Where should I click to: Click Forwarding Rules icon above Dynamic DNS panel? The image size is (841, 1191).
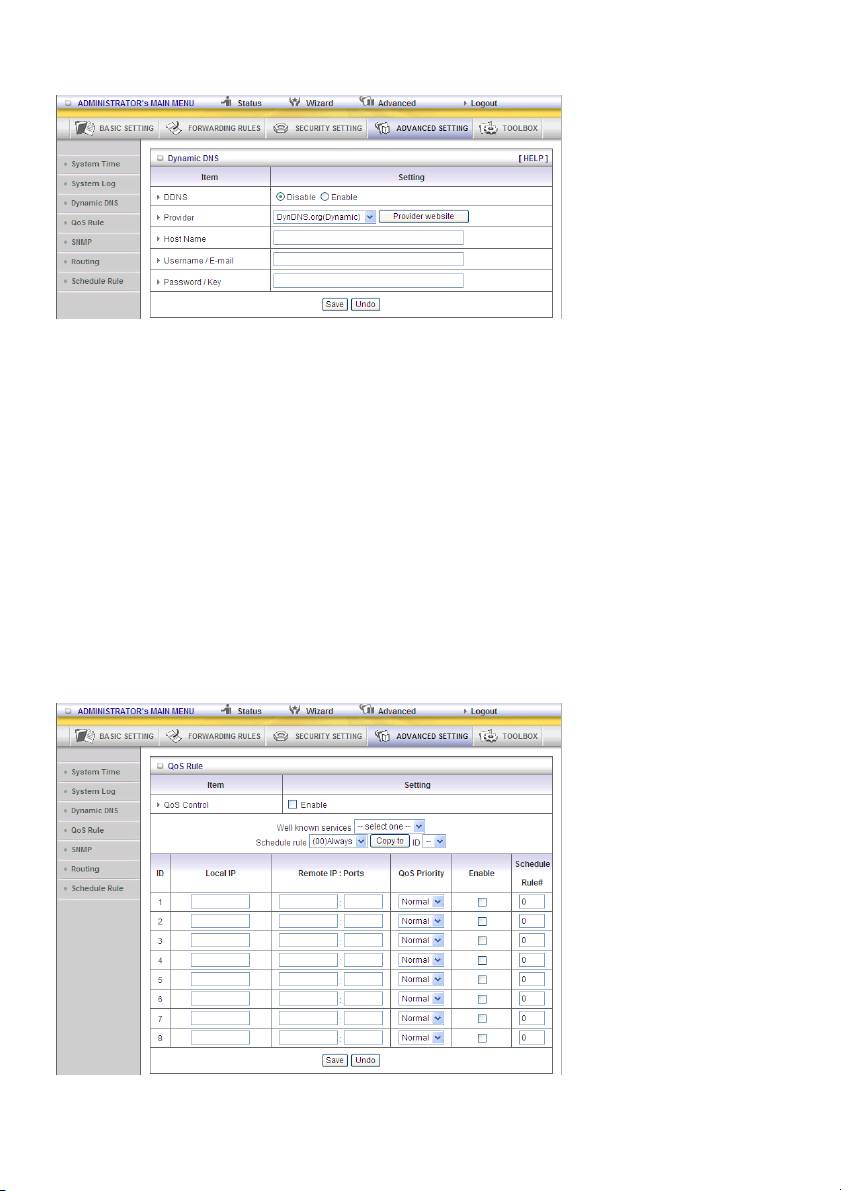click(176, 129)
